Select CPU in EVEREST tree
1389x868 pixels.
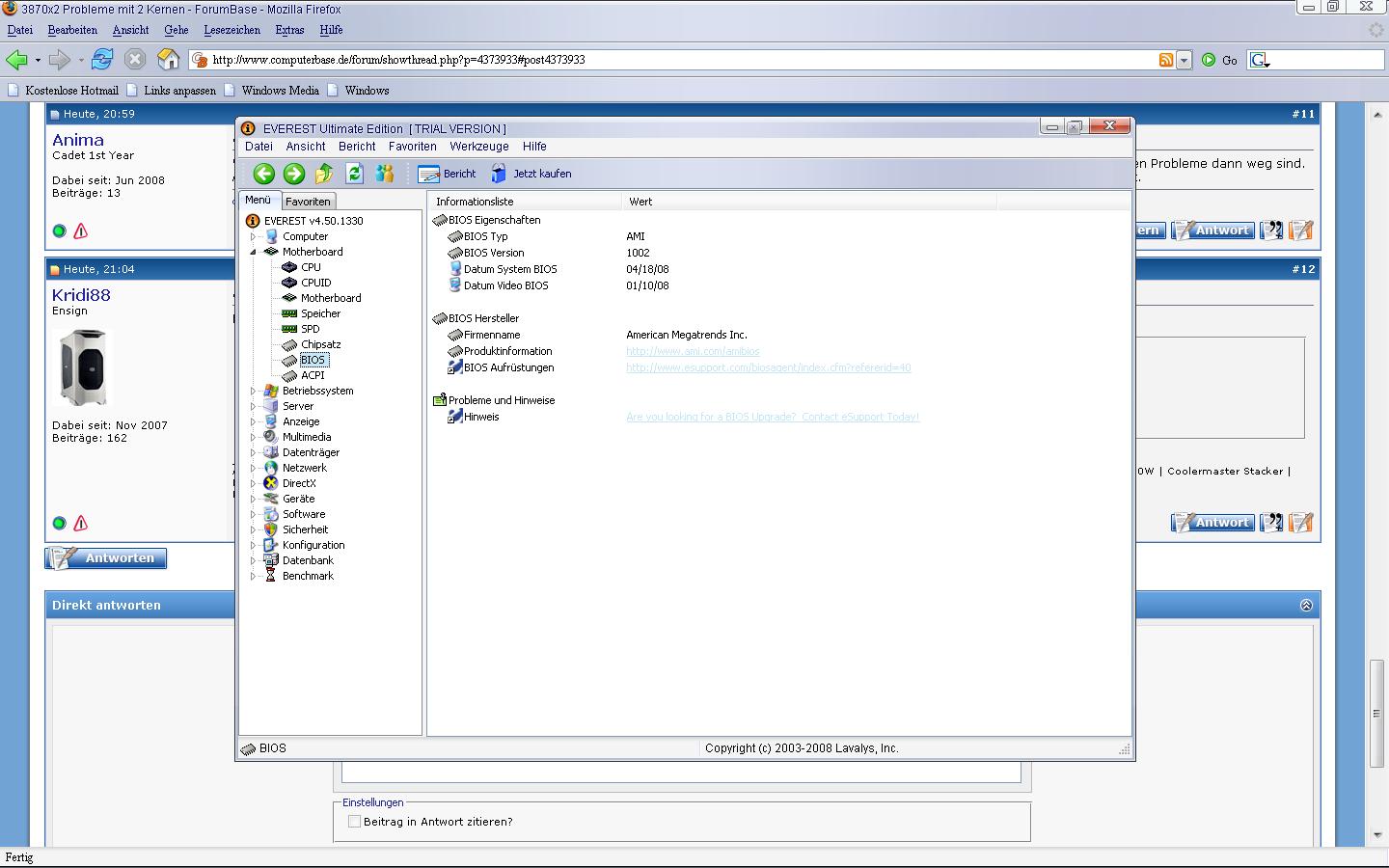pyautogui.click(x=311, y=267)
